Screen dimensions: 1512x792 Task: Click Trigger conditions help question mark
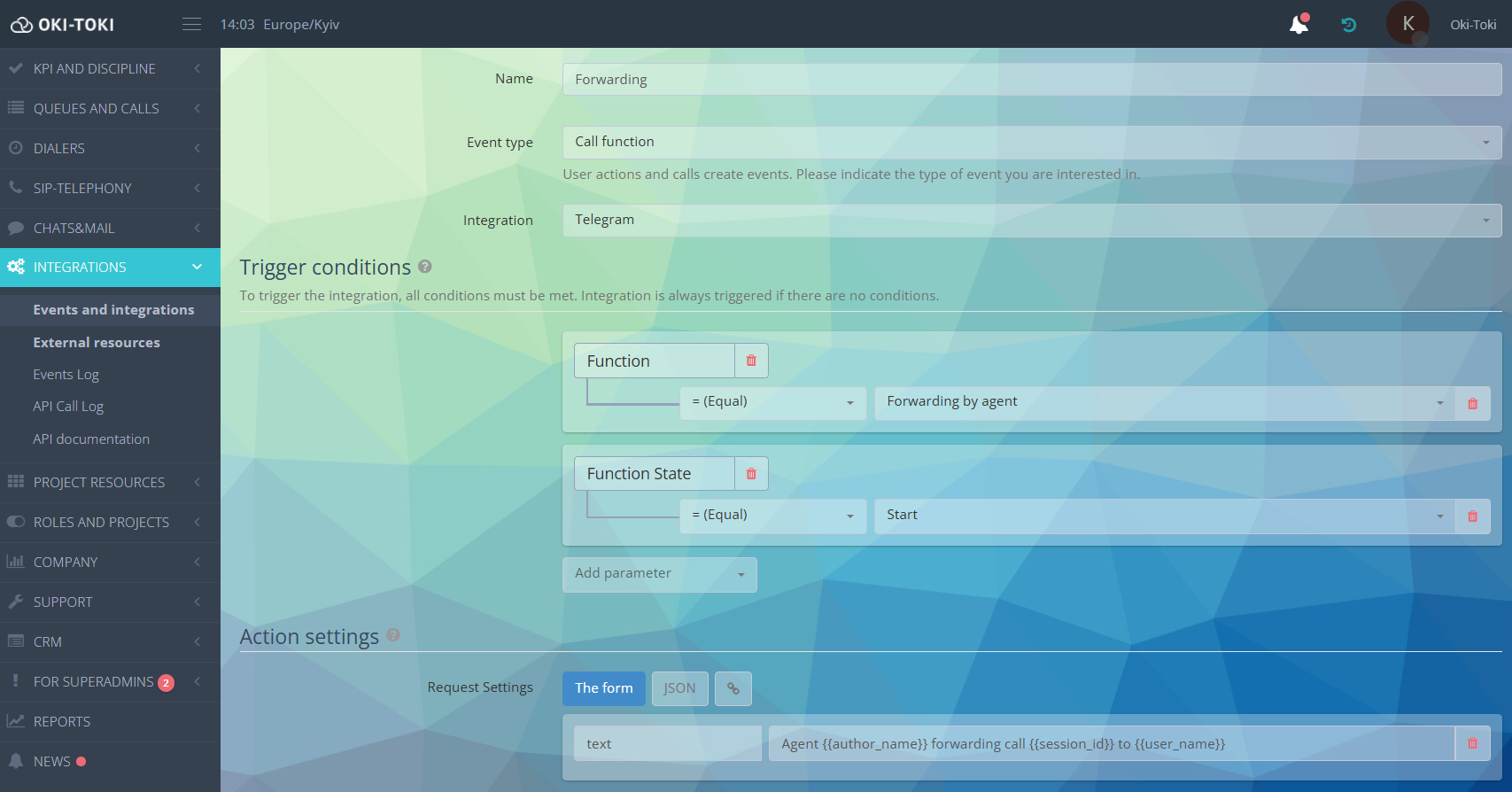pyautogui.click(x=425, y=267)
